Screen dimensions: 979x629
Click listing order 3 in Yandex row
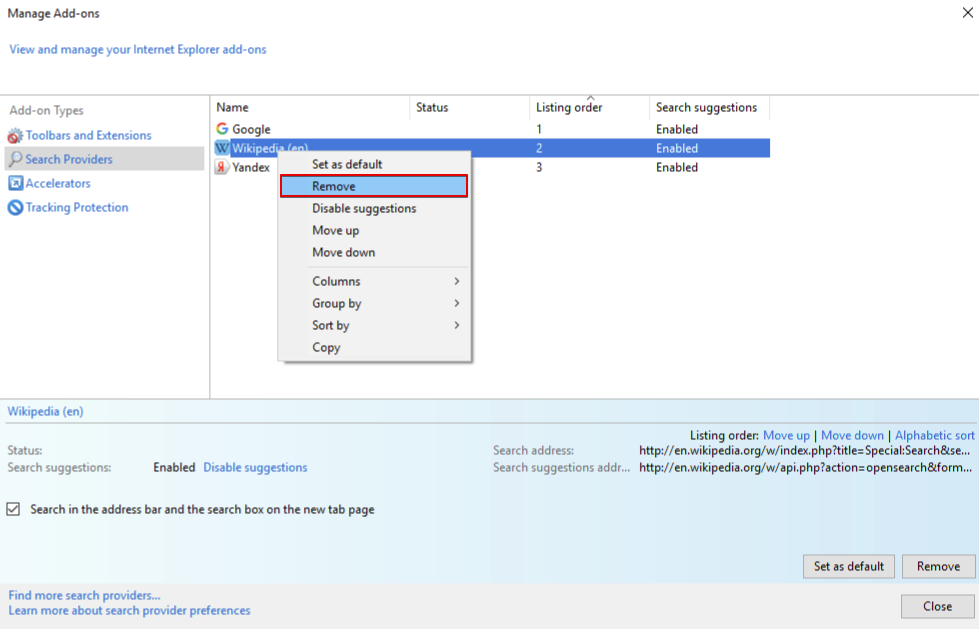pyautogui.click(x=539, y=167)
